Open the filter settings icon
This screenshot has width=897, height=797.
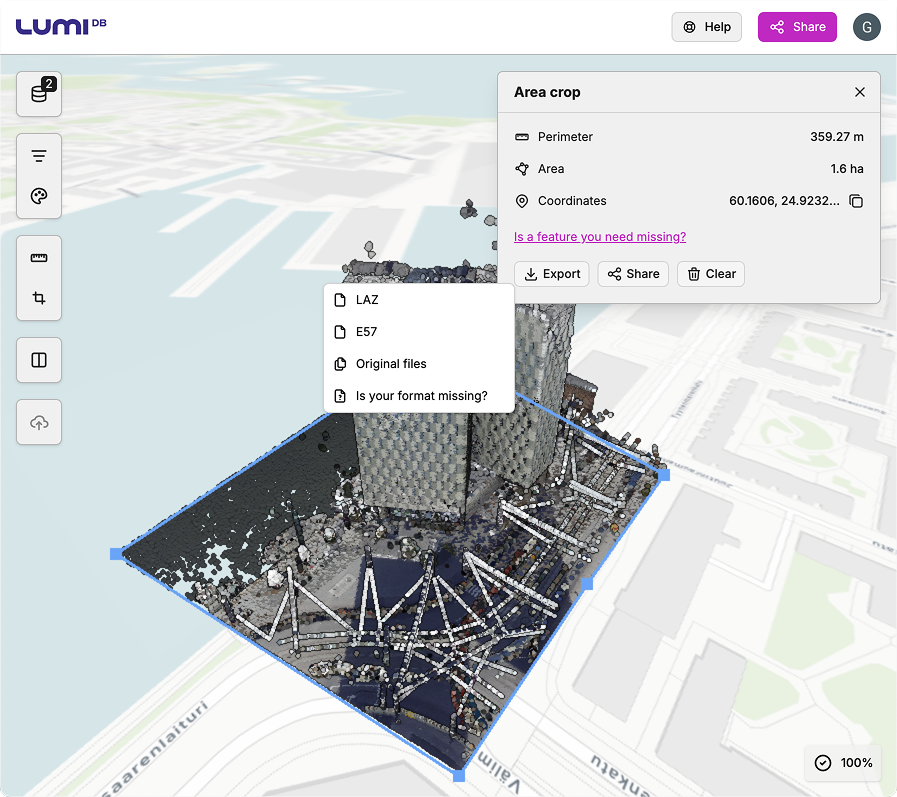(39, 156)
